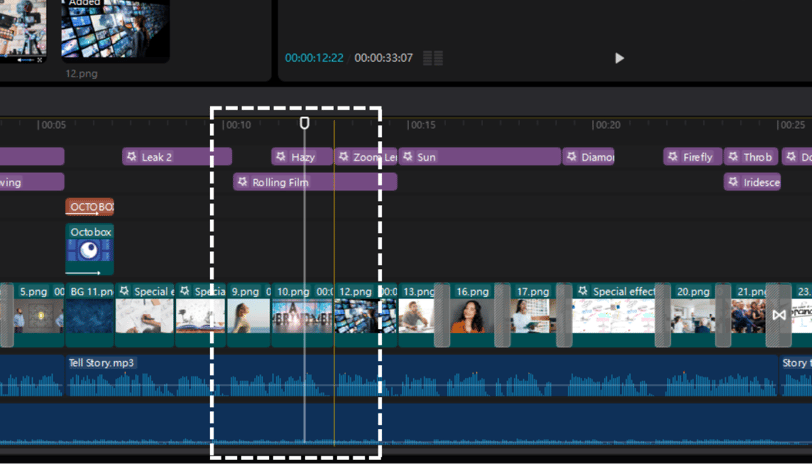Select the Zoom Lens effect clip
This screenshot has height=464, width=812.
366,157
